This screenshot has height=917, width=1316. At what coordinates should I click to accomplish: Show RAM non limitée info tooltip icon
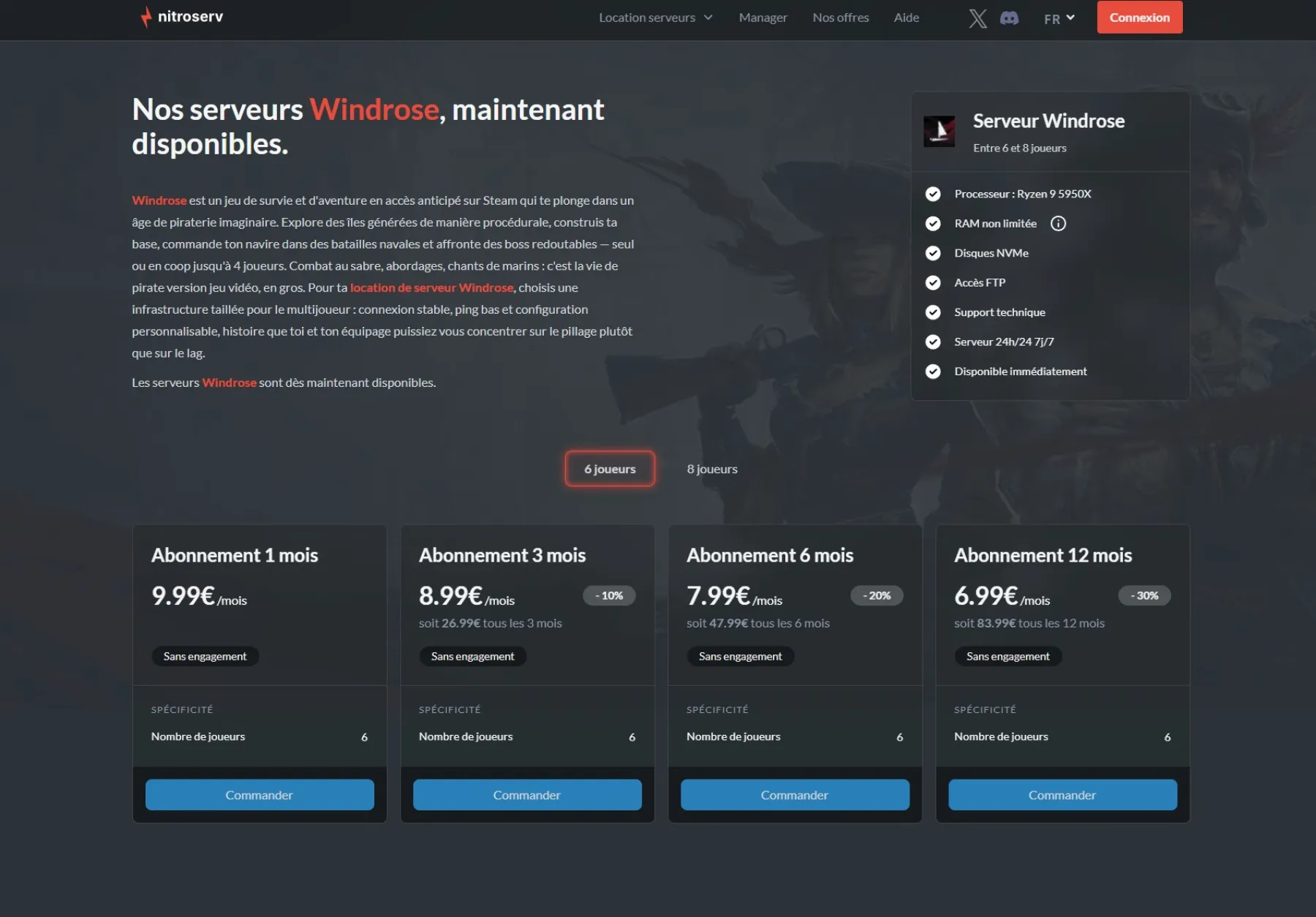1058,224
